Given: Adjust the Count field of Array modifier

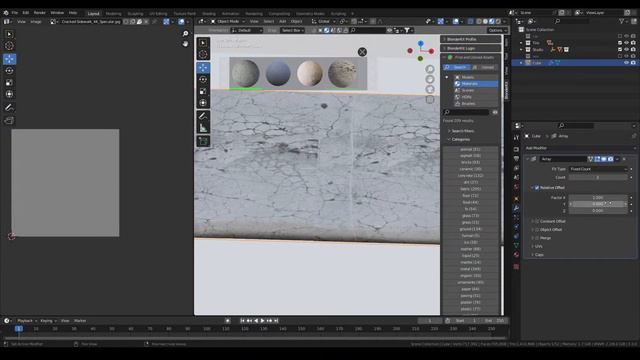Looking at the screenshot, I should [x=598, y=178].
